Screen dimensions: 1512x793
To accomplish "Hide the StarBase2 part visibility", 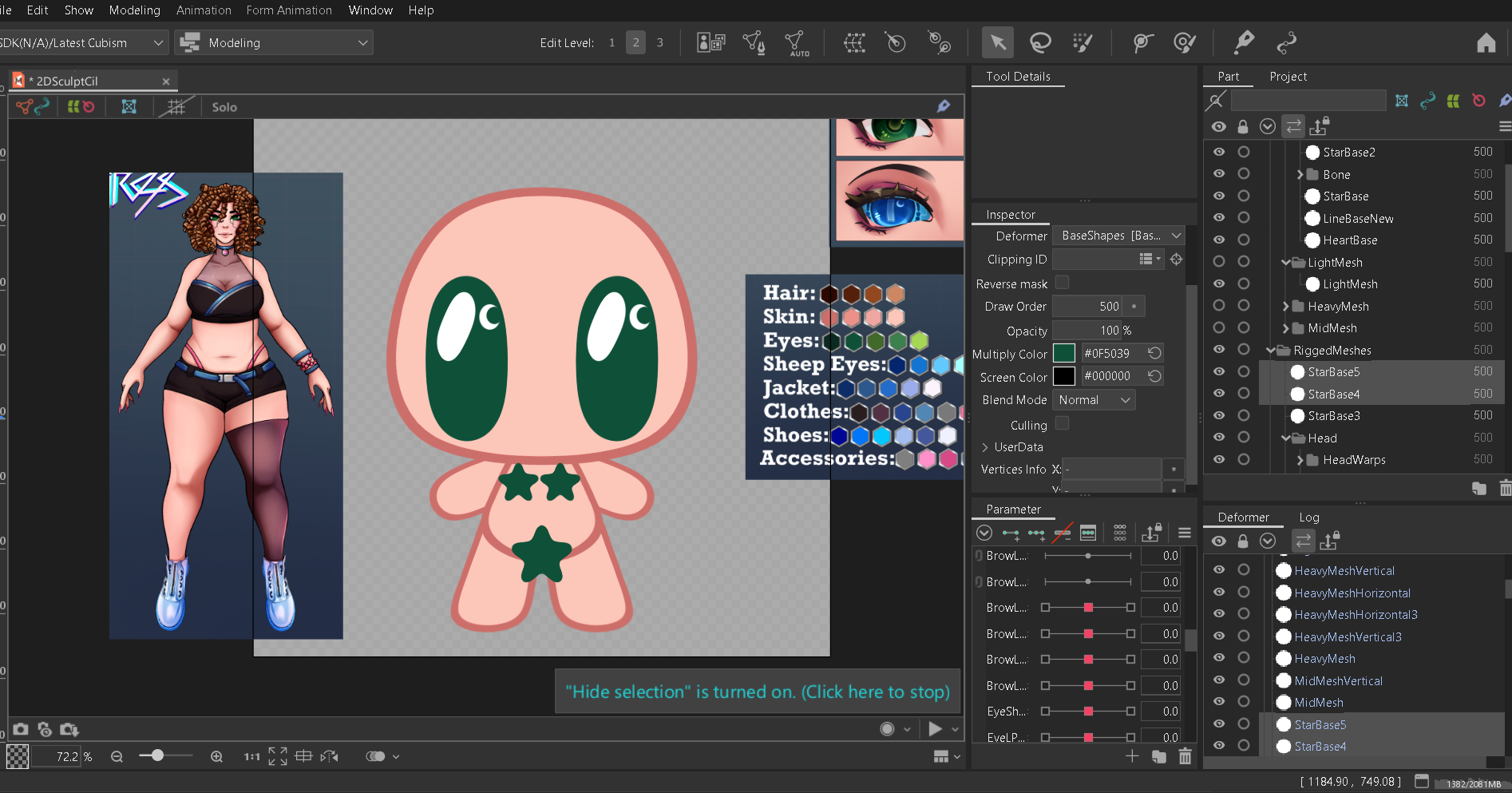I will tap(1218, 152).
